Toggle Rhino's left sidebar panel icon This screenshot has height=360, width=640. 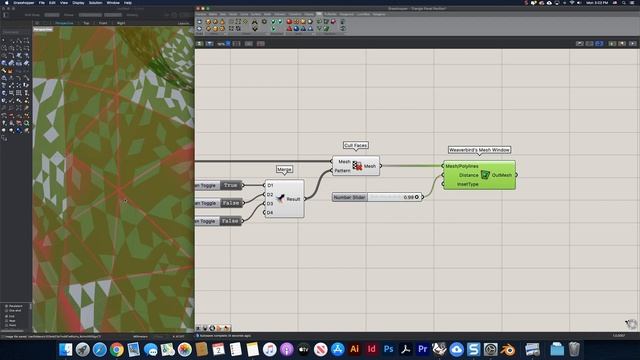(x=6, y=15)
